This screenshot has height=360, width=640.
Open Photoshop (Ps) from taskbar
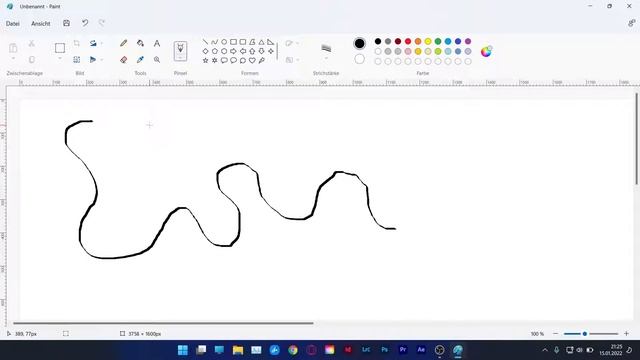tap(384, 350)
